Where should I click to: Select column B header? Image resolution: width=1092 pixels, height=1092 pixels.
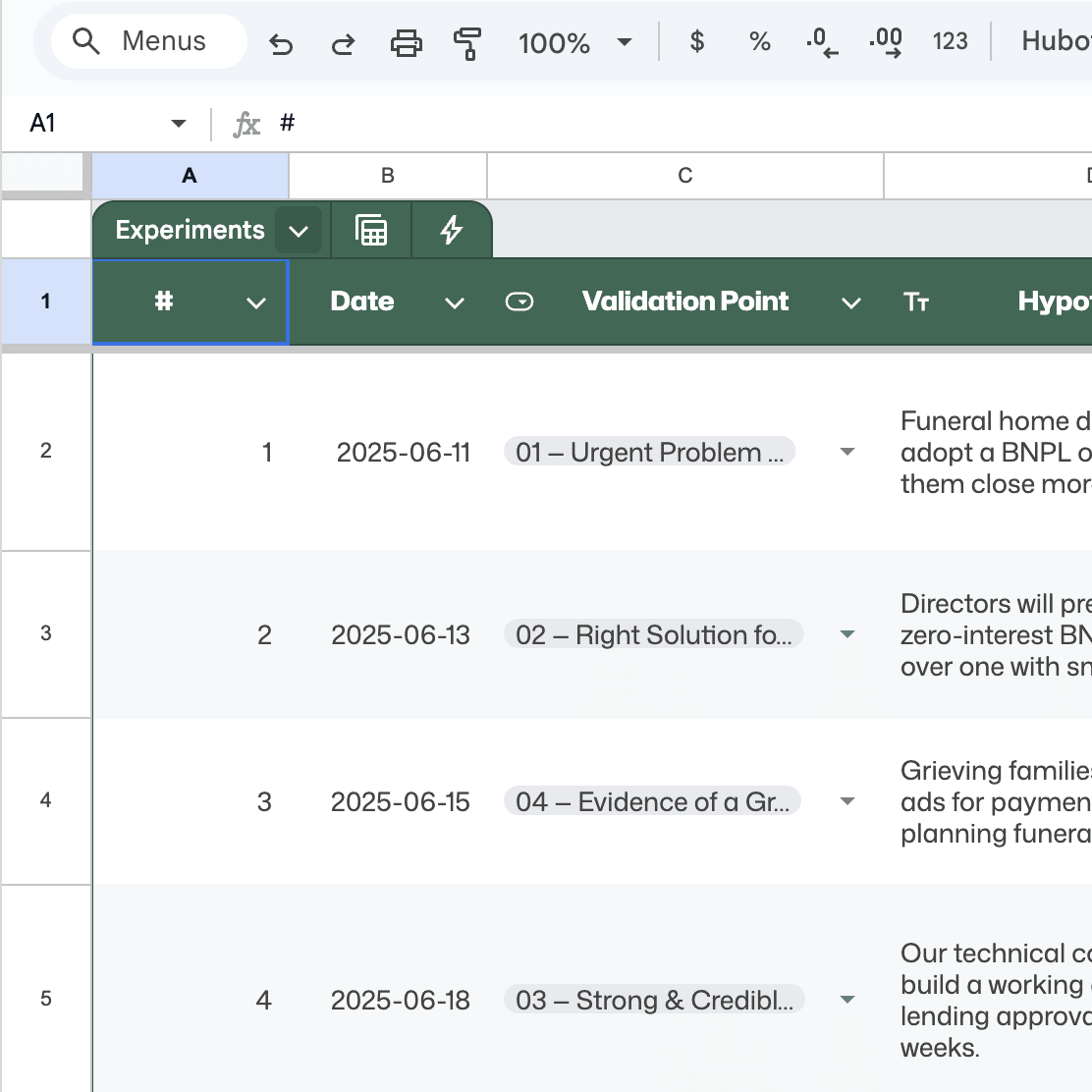388,176
